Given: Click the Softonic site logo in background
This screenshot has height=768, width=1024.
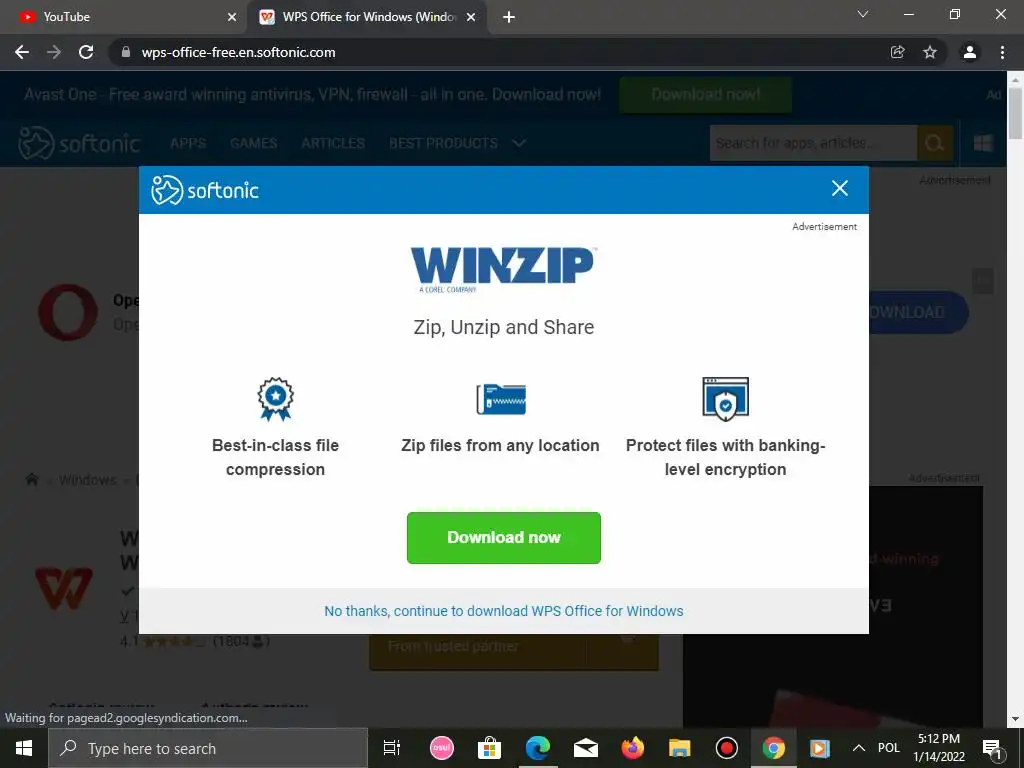Looking at the screenshot, I should [79, 143].
